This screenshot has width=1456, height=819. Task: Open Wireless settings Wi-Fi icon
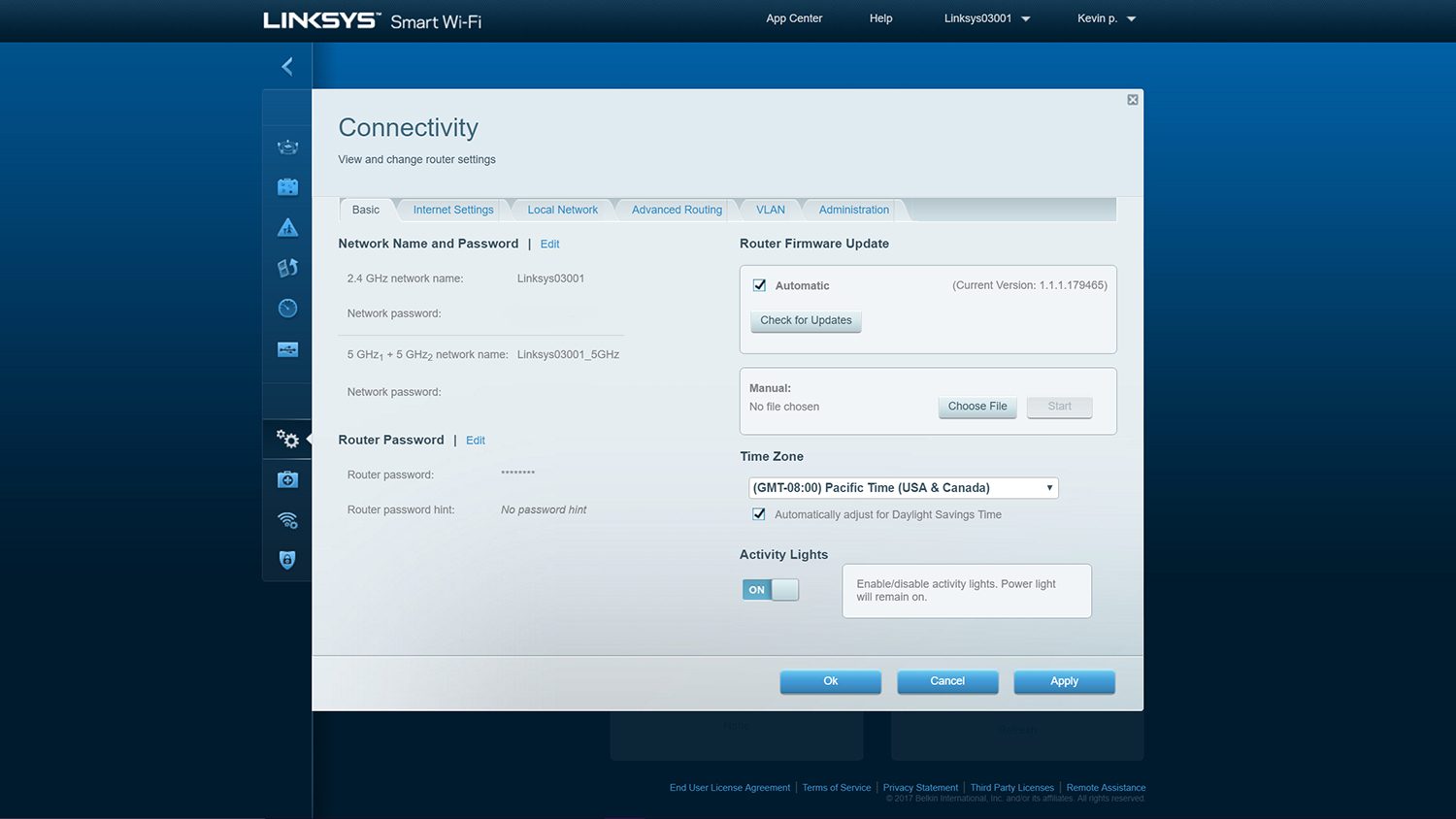click(x=287, y=520)
